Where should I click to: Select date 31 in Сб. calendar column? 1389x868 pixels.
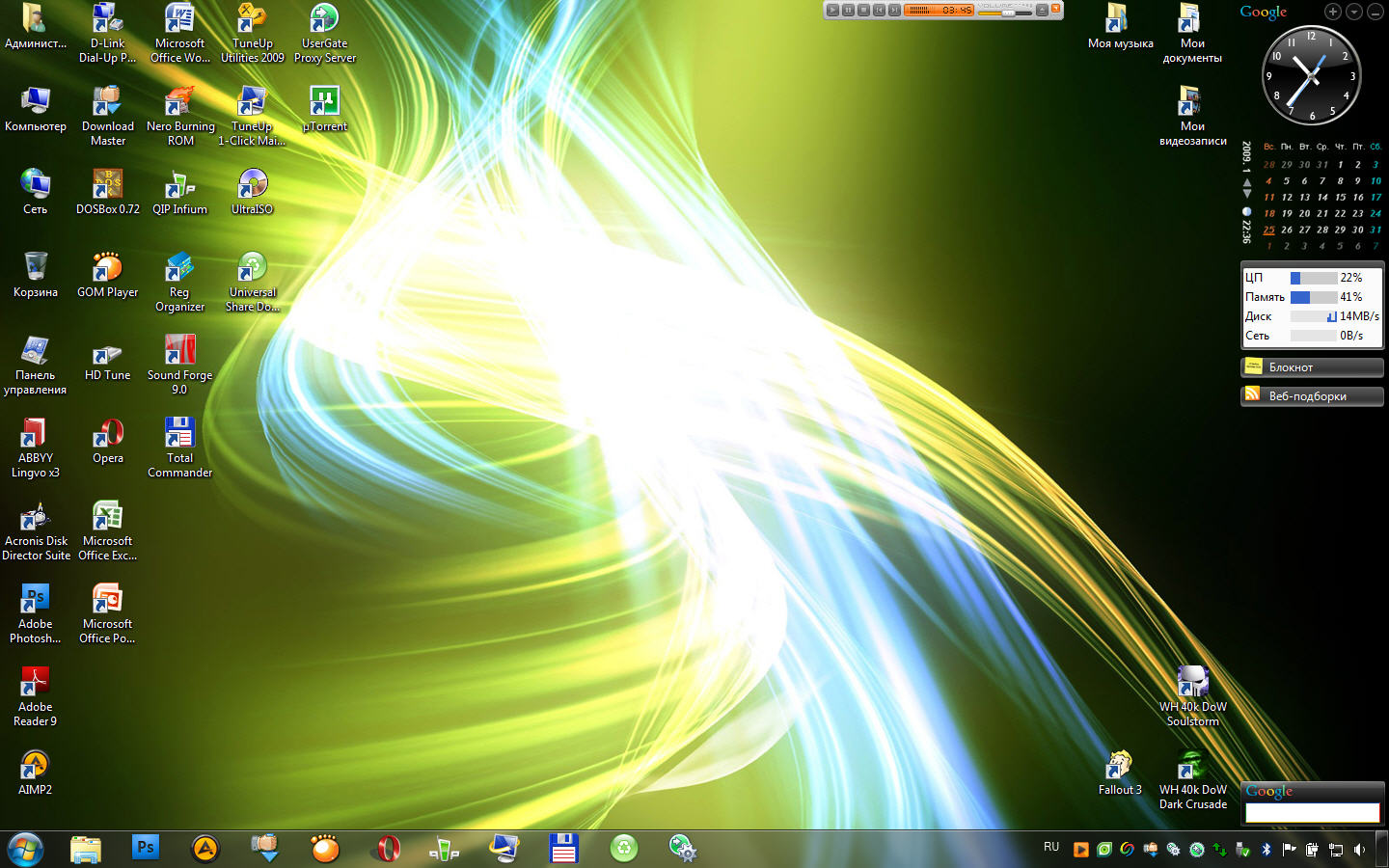(x=1375, y=230)
